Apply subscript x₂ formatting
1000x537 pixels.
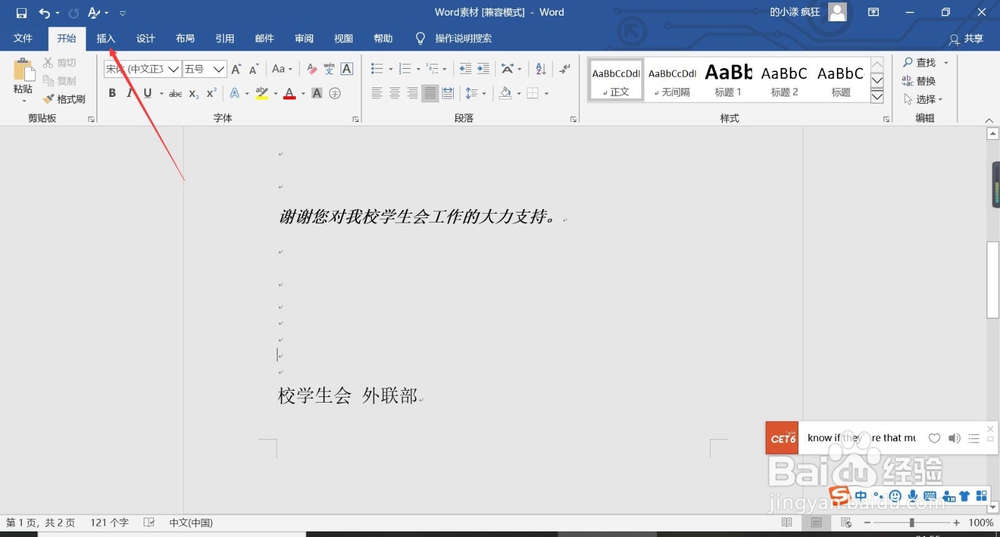pos(194,94)
